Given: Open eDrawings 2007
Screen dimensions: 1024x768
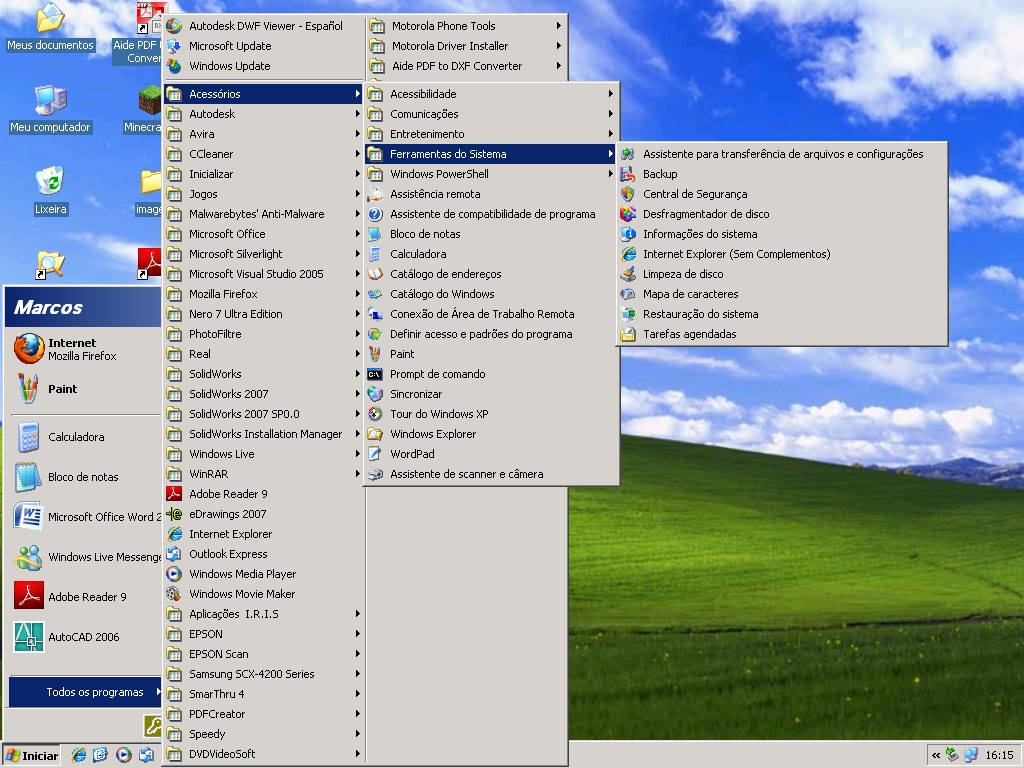Looking at the screenshot, I should 264,514.
